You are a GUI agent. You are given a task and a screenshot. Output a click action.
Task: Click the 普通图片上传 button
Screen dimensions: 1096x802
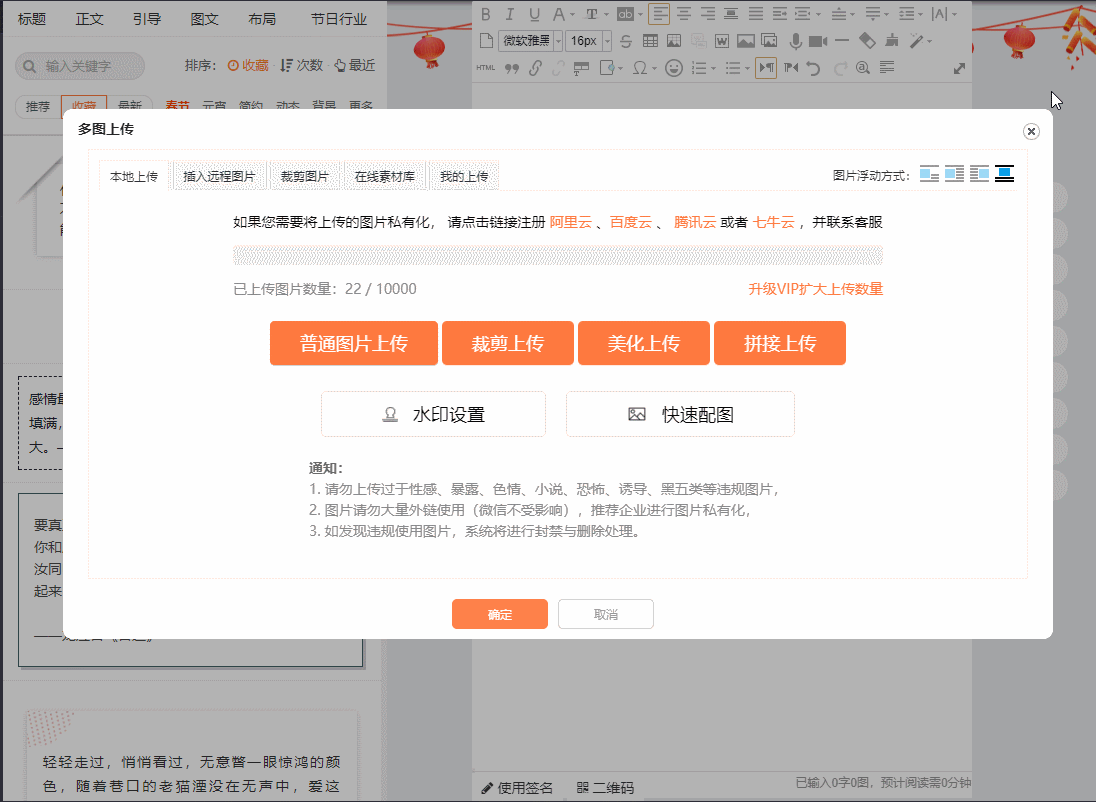[354, 344]
